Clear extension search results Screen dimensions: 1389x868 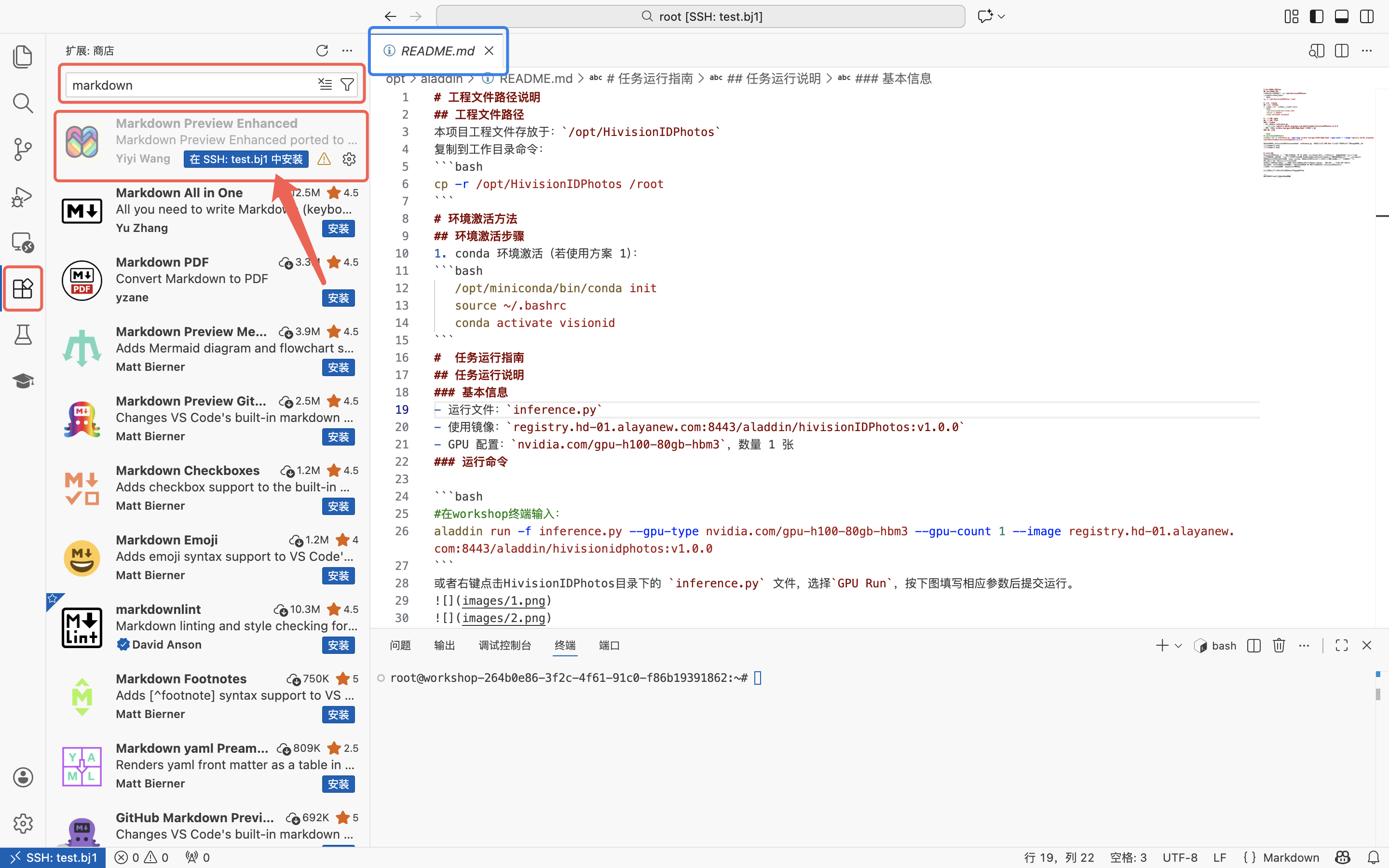coord(325,85)
